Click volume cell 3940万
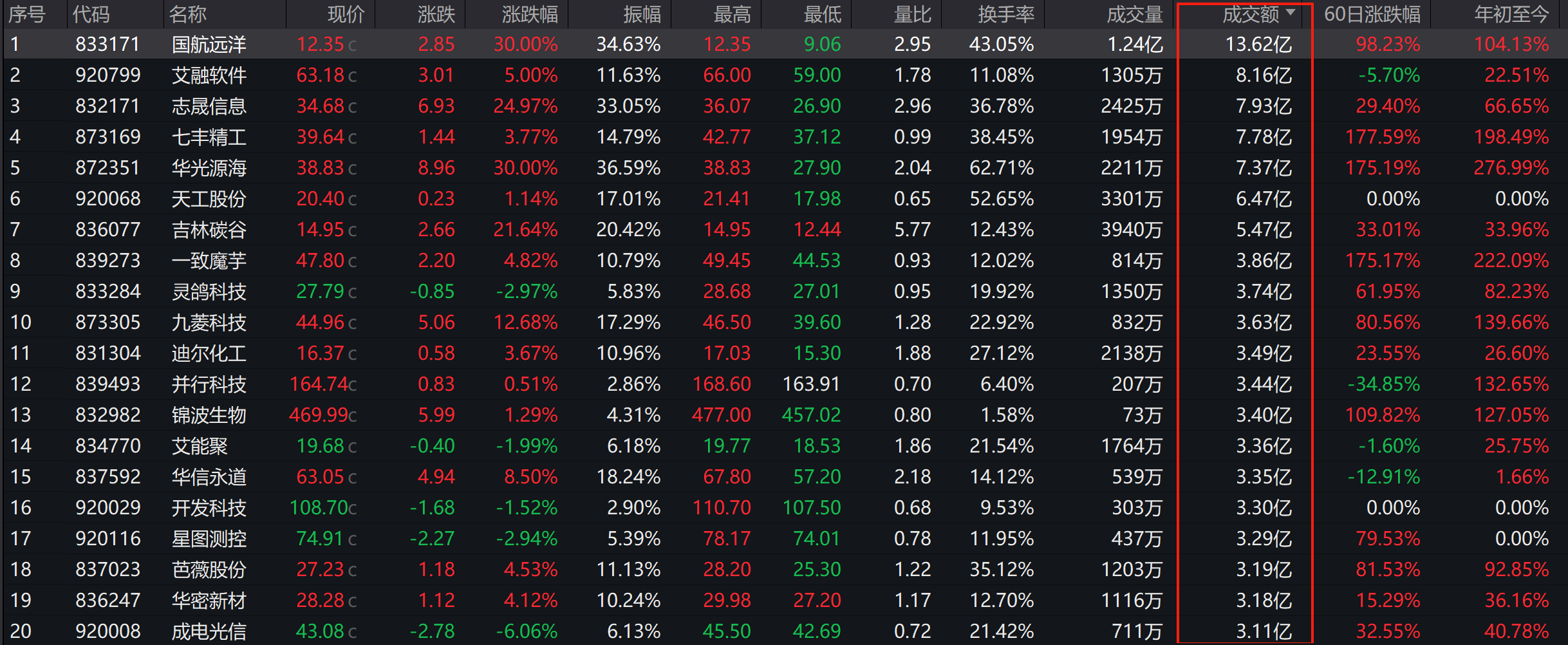Viewport: 1568px width, 645px height. tap(1132, 230)
